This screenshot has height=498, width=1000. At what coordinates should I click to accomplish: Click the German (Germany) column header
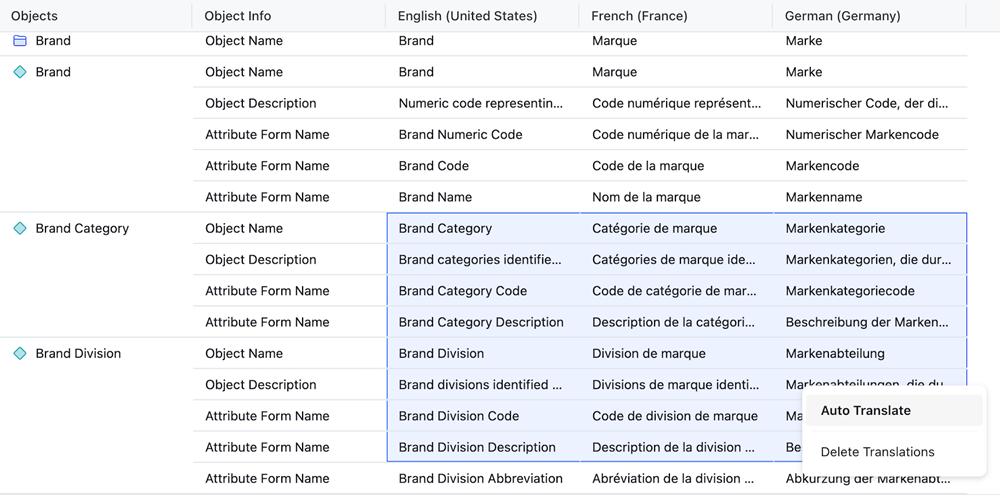842,16
